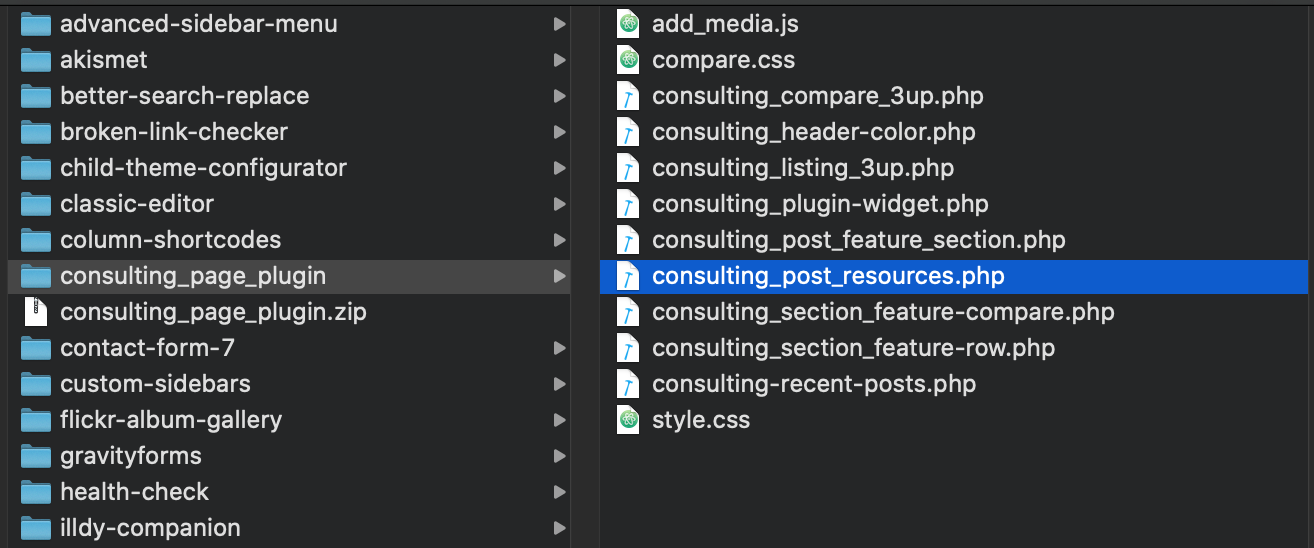Expand the classic-editor folder arrow
Screen dimensions: 1314x548
click(559, 204)
